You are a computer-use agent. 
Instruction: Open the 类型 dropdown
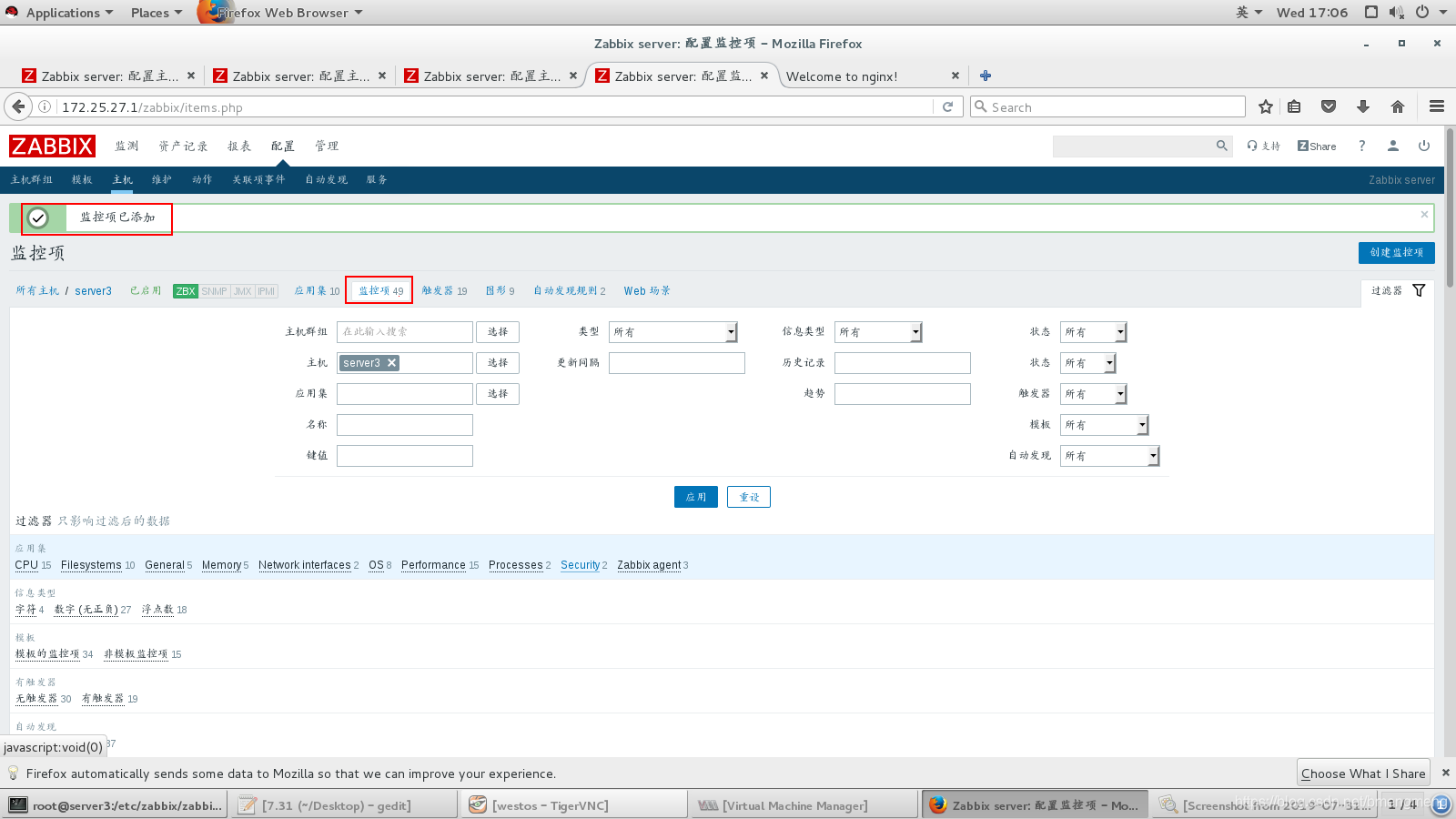pyautogui.click(x=673, y=332)
